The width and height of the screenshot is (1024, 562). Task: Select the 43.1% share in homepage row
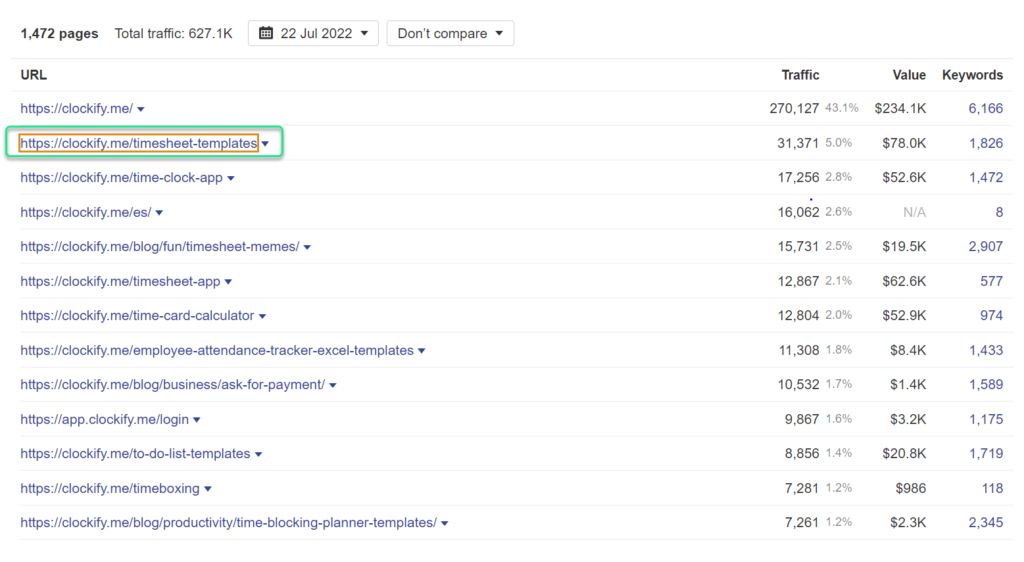tap(842, 108)
